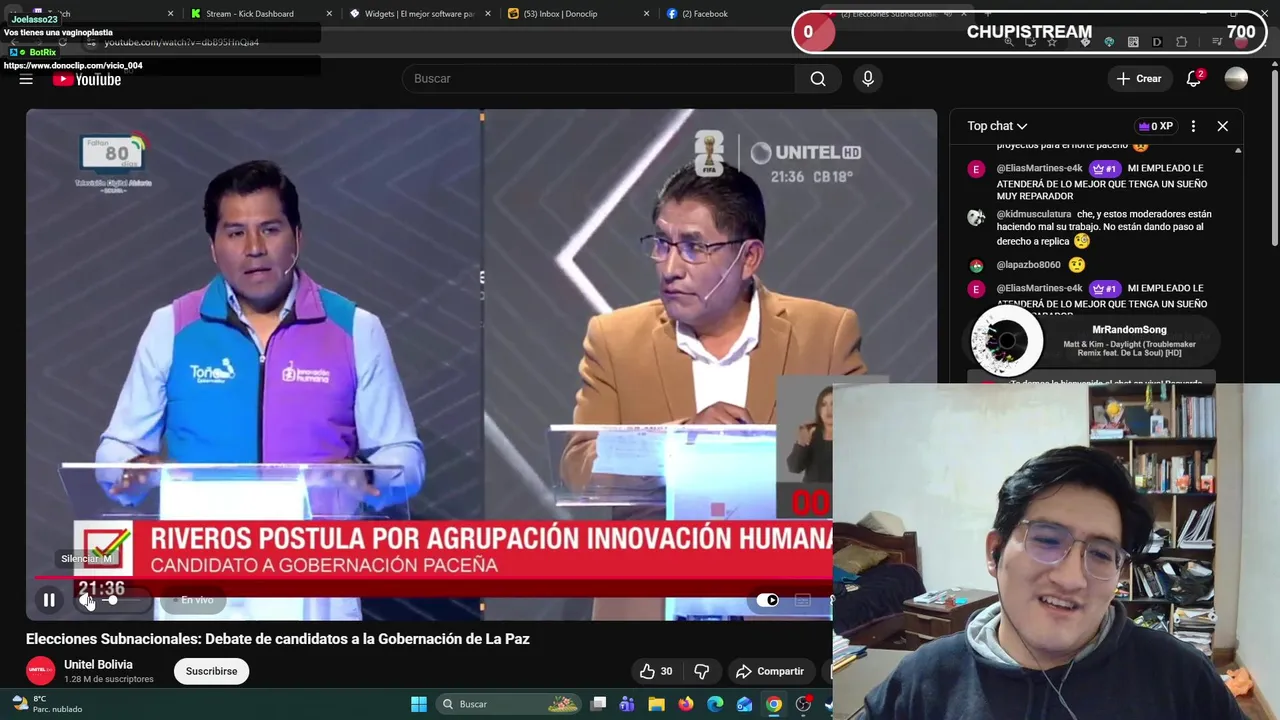Viewport: 1280px width, 720px height.
Task: Click the @lapazbo8060 chat username
Action: click(1028, 265)
